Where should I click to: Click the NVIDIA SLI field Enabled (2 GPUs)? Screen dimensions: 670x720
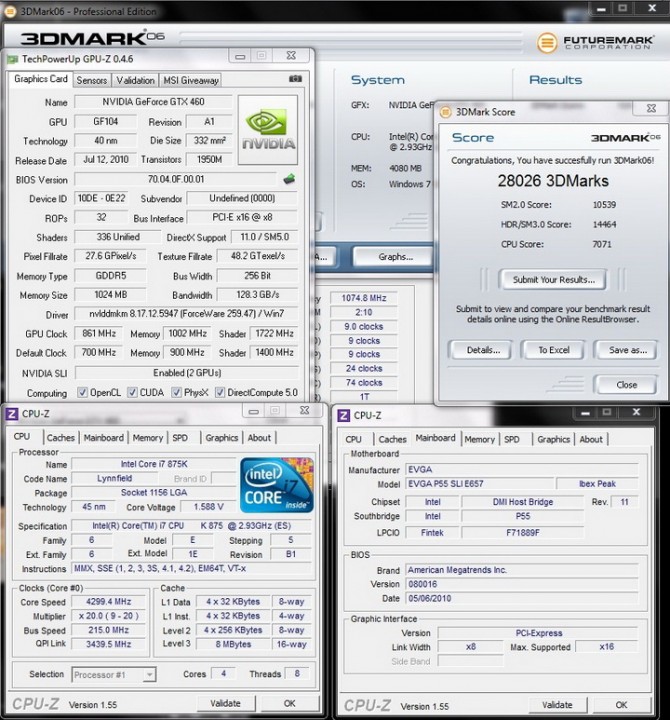[x=187, y=372]
